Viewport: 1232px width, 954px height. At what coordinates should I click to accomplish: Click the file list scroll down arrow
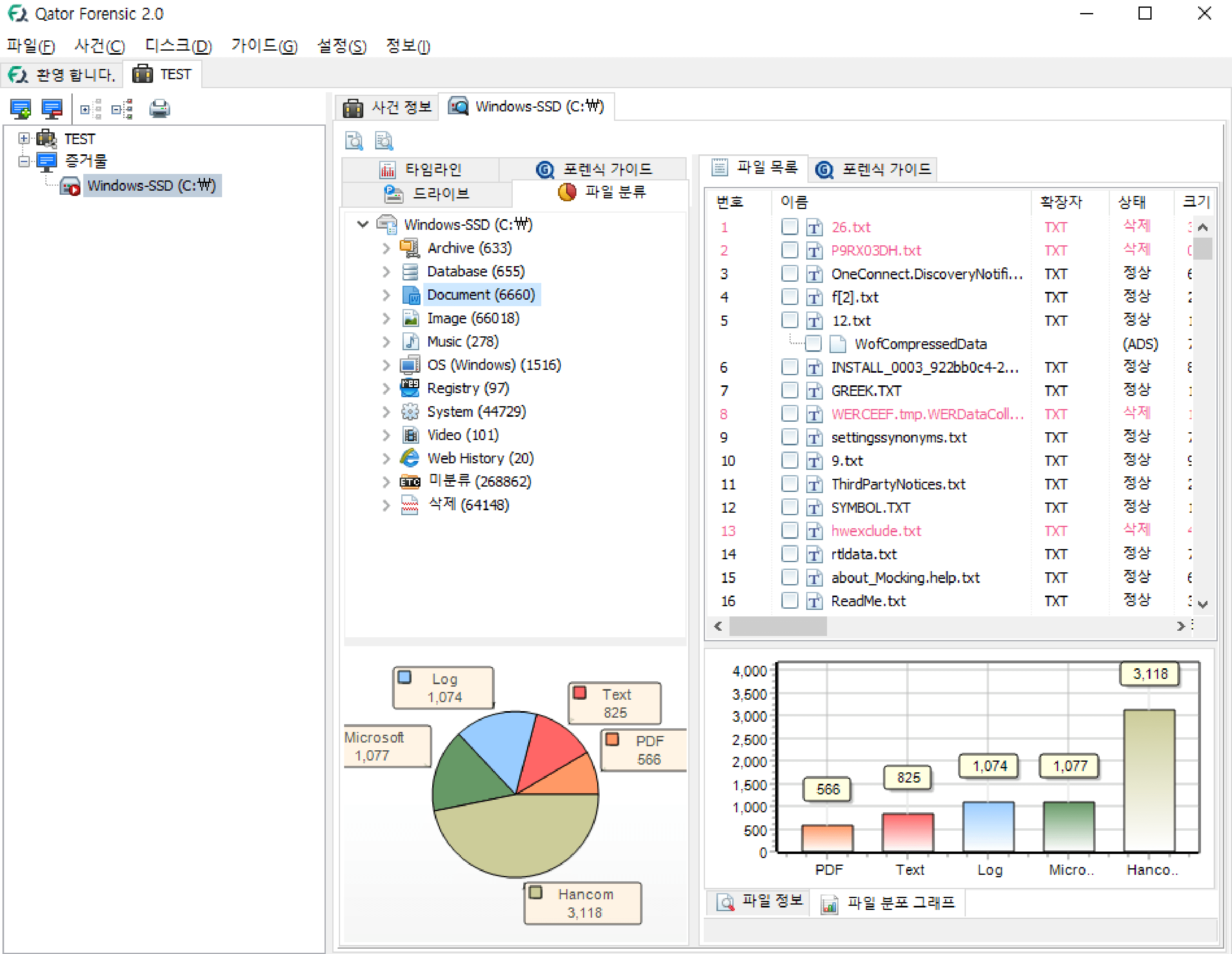tap(1203, 604)
